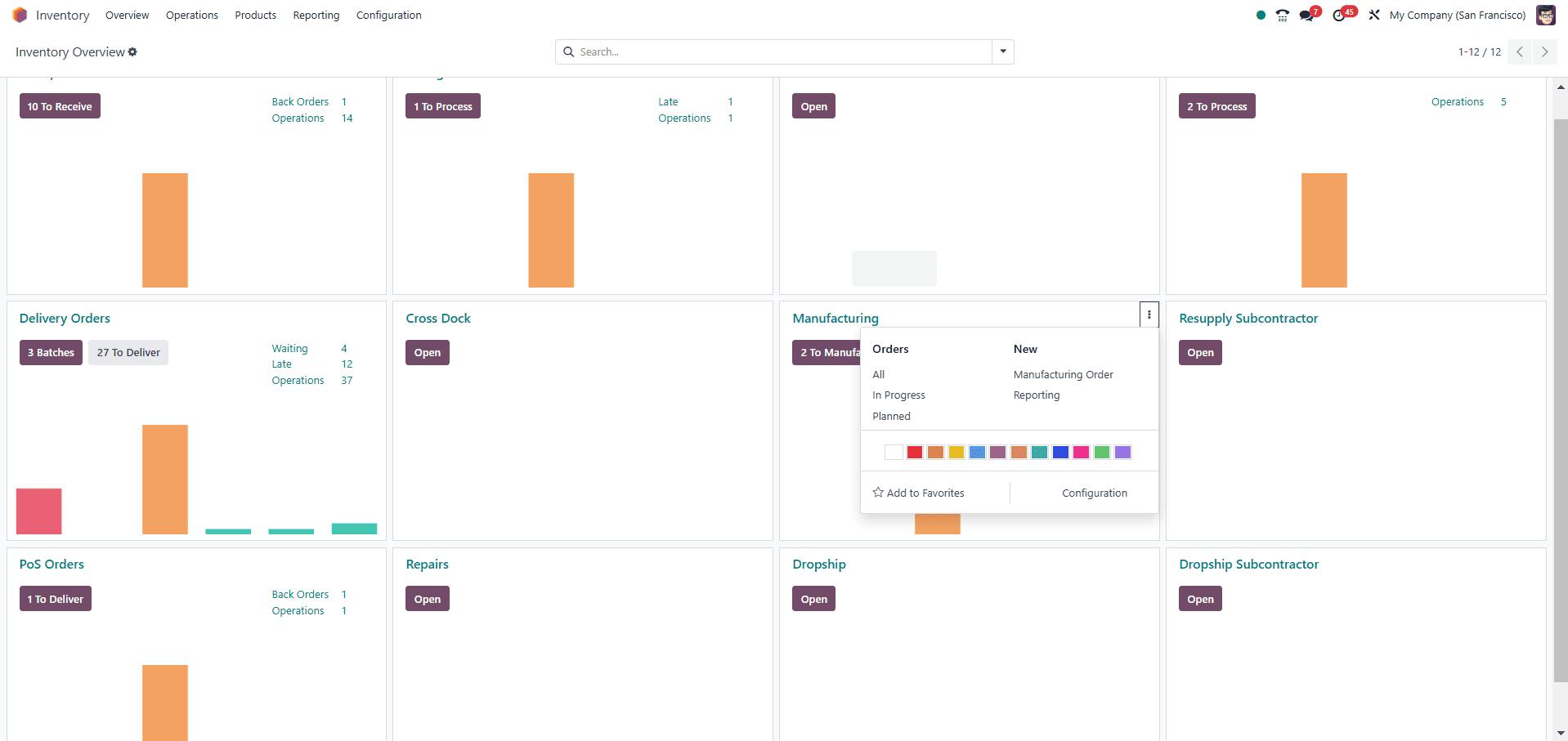Create new Manufacturing Order from popup
Viewport: 1568px width, 741px height.
pos(1063,375)
